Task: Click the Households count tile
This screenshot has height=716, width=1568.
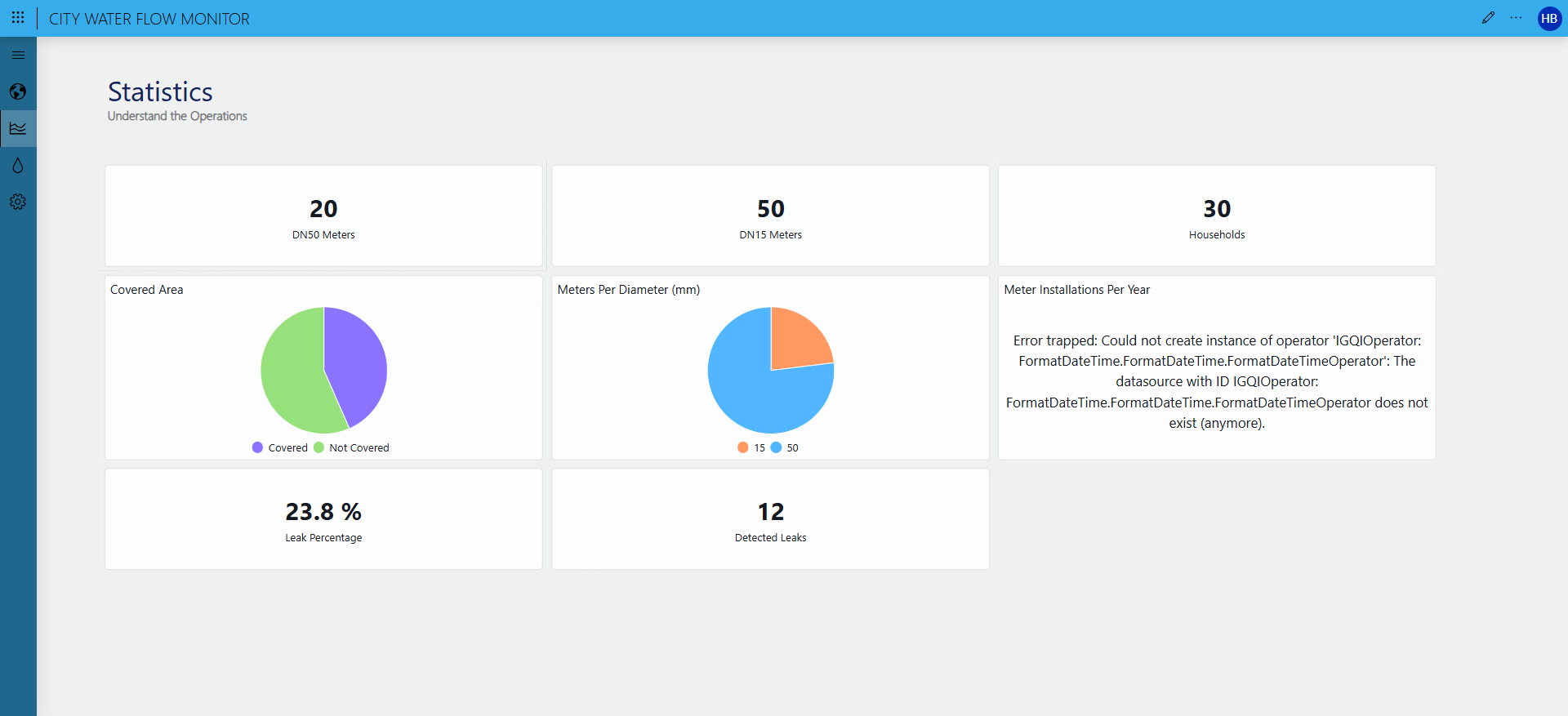Action: tap(1216, 216)
